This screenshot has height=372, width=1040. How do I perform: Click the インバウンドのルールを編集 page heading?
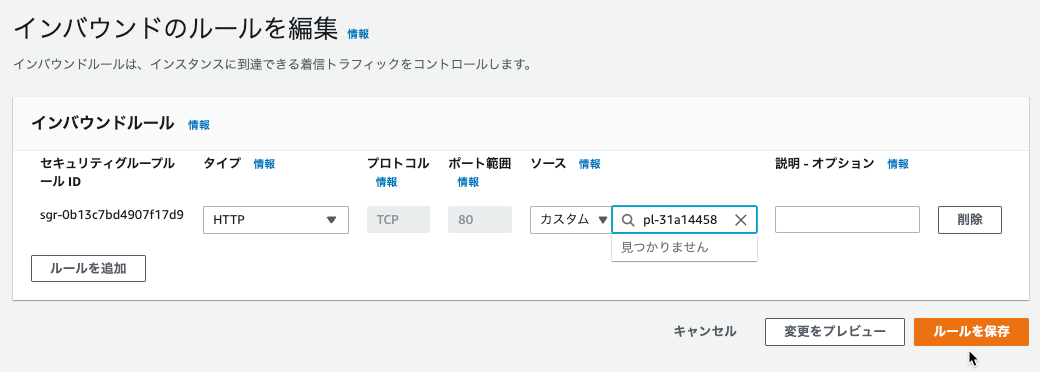pos(175,30)
